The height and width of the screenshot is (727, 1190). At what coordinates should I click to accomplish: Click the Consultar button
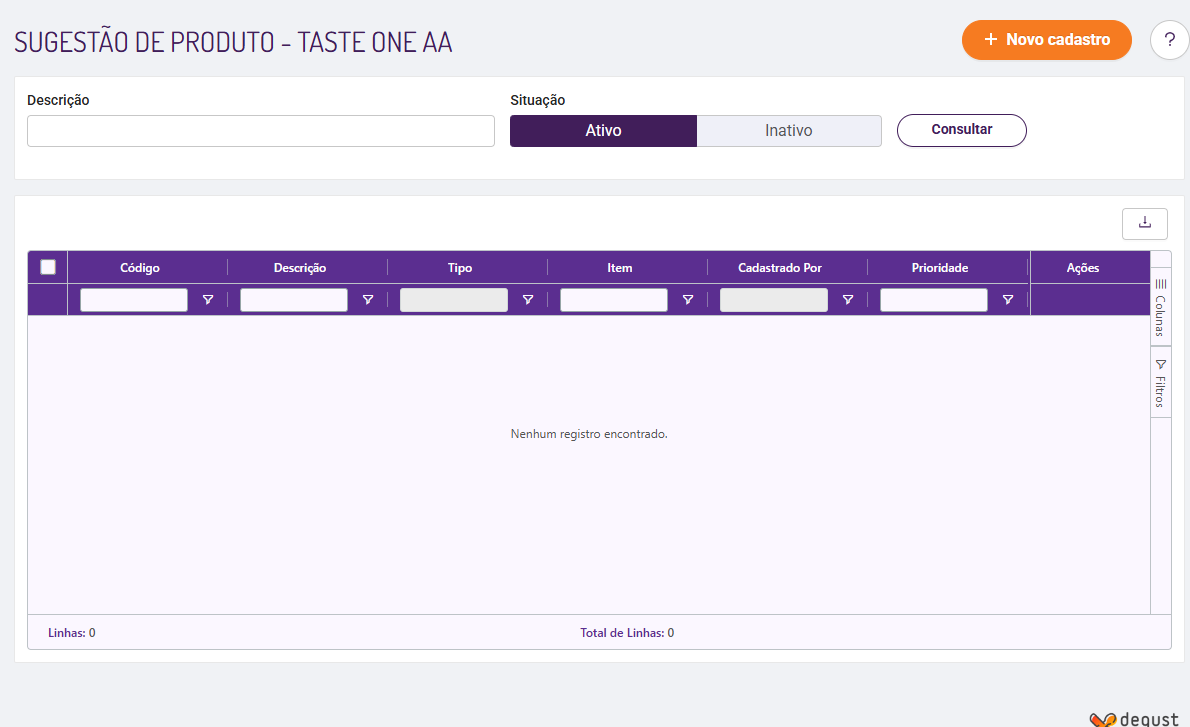[962, 130]
